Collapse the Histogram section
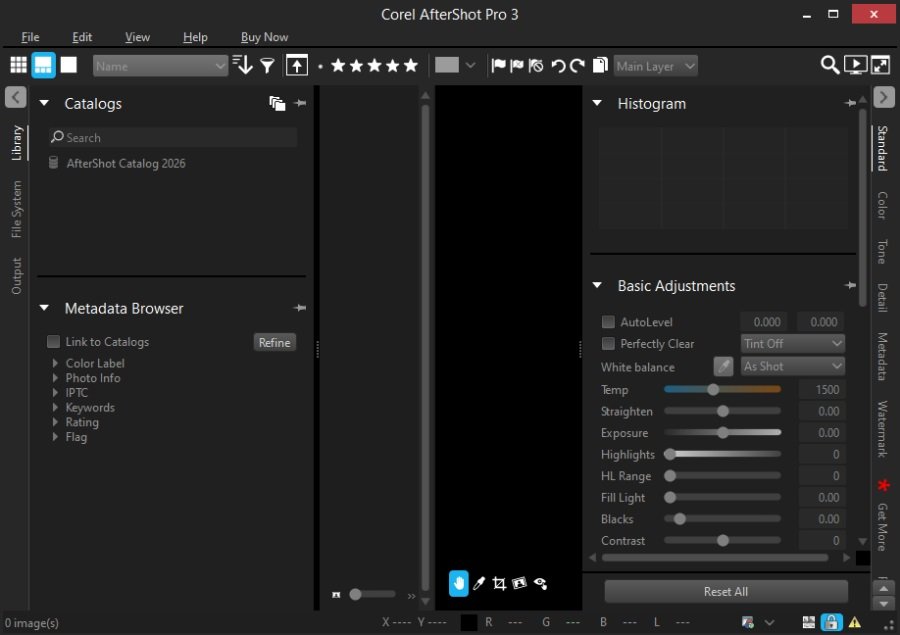900x635 pixels. click(597, 103)
